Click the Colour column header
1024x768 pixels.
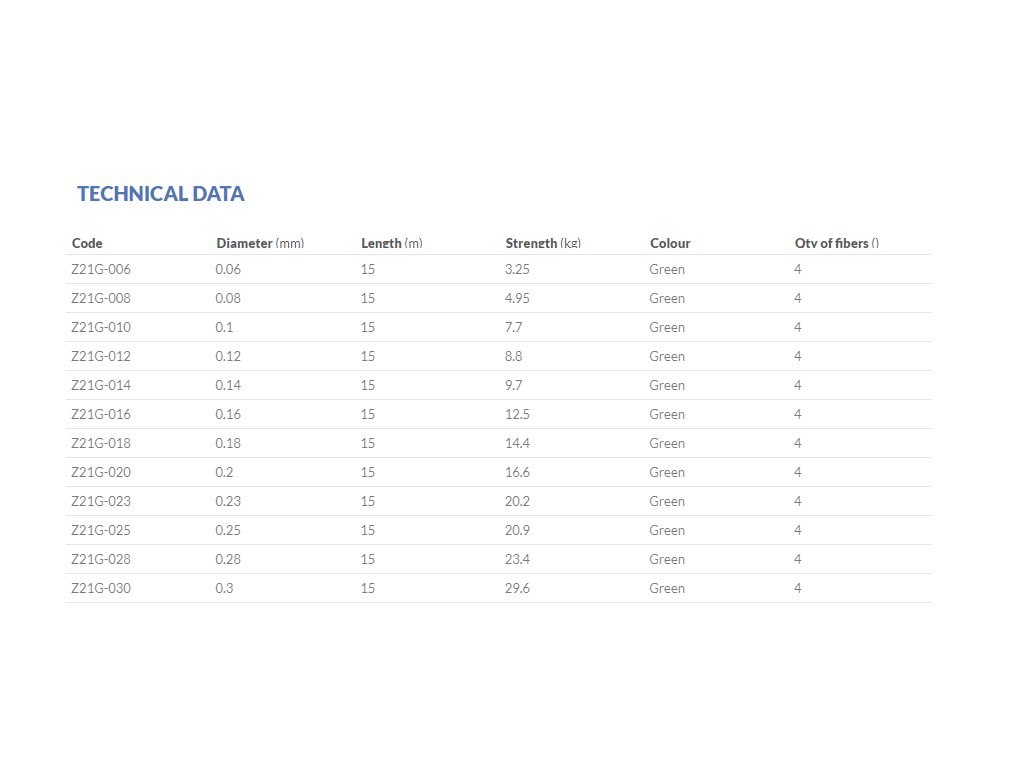pyautogui.click(x=670, y=243)
